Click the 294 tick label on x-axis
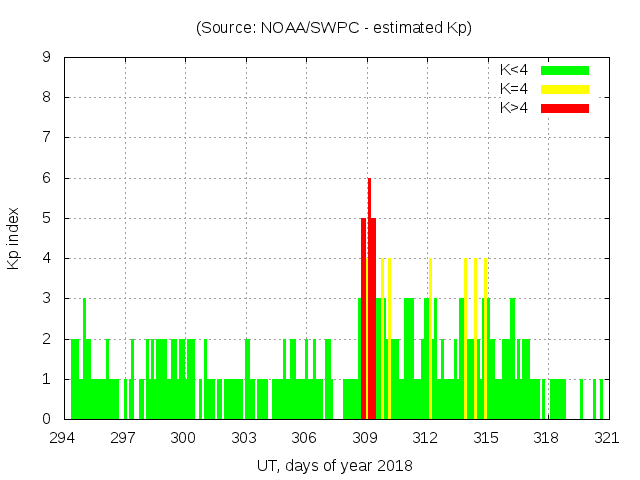This screenshot has width=640, height=480. pyautogui.click(x=63, y=438)
